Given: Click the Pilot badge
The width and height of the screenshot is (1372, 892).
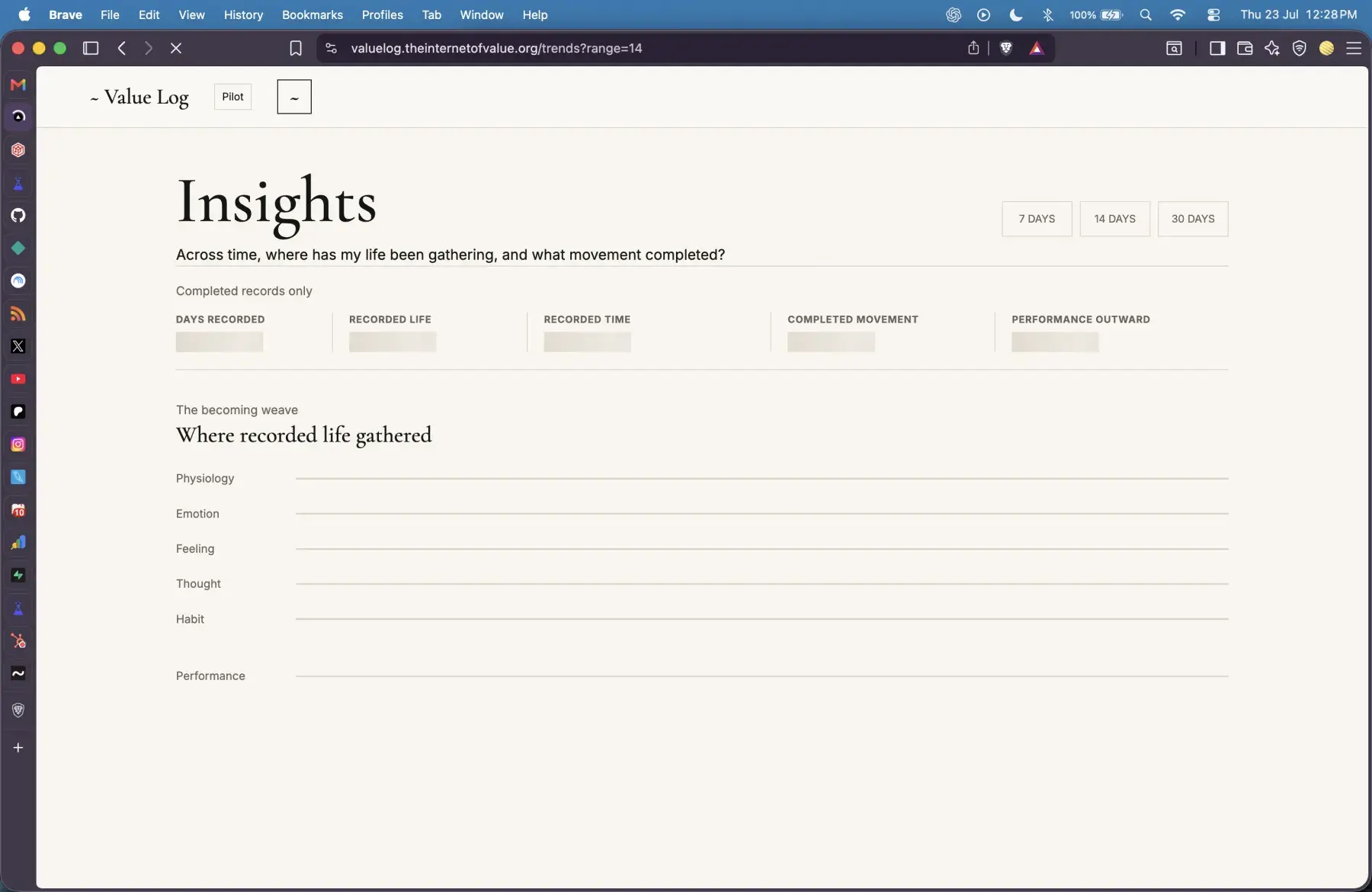Looking at the screenshot, I should [232, 97].
